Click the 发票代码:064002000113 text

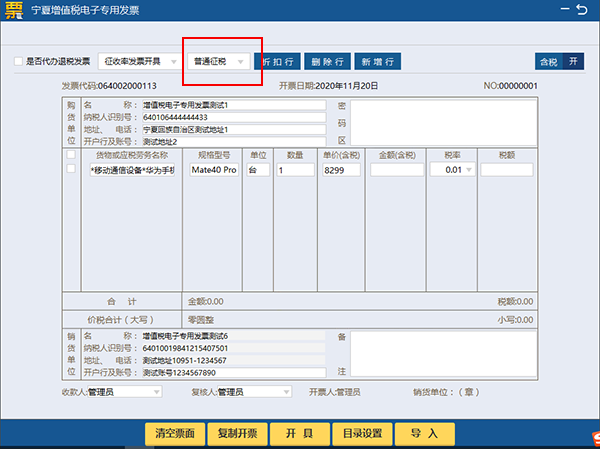109,86
